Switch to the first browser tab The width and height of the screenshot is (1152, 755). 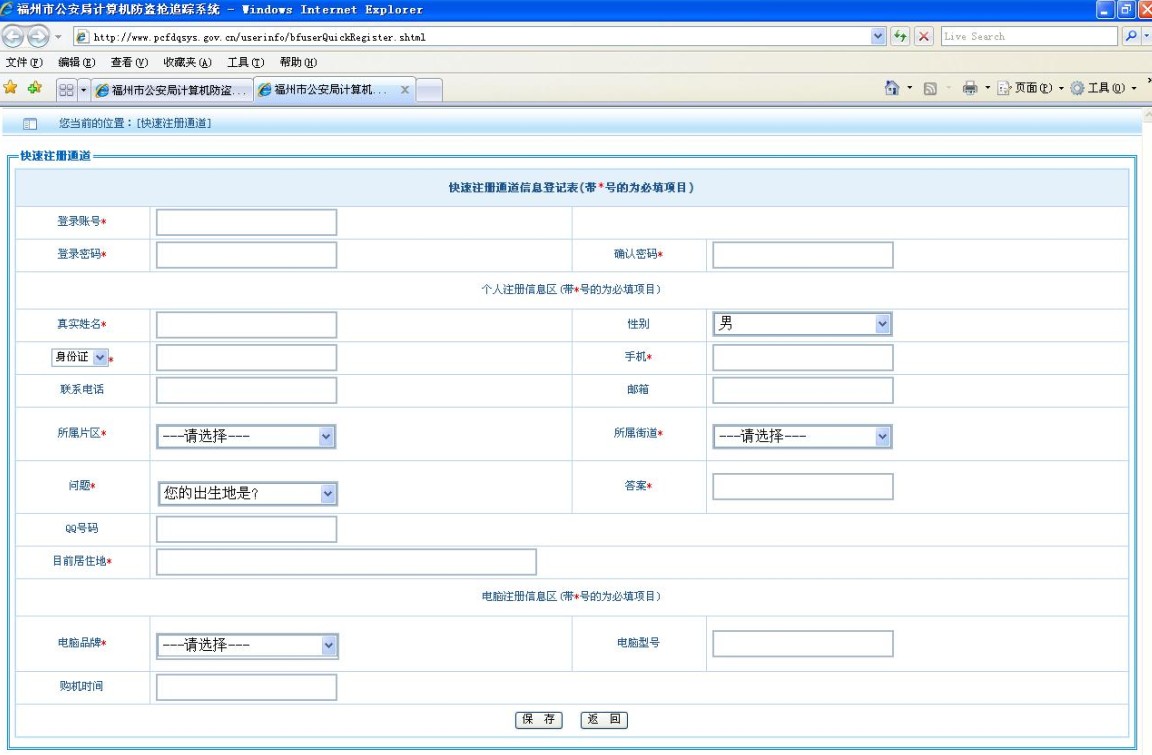[171, 90]
